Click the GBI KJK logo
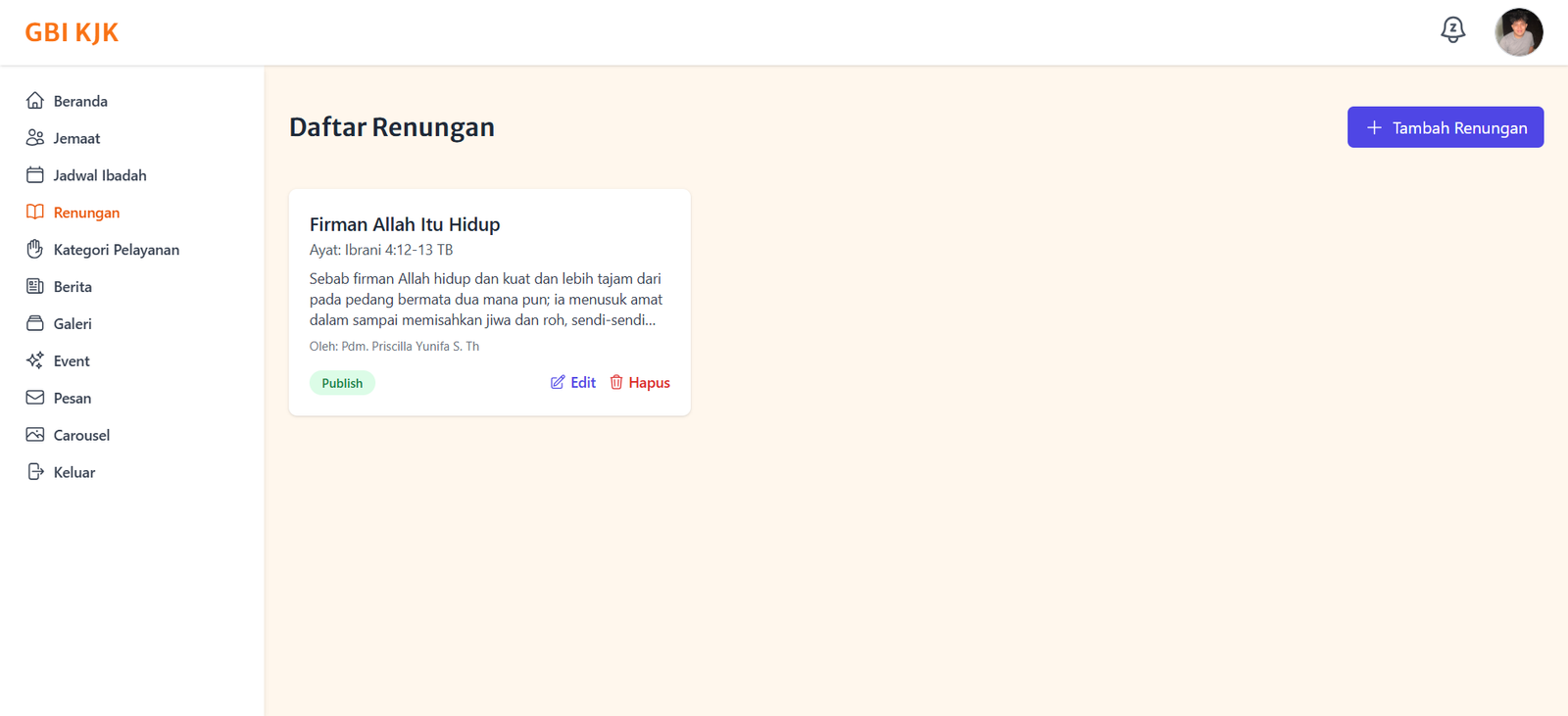Image resolution: width=1568 pixels, height=716 pixels. (x=72, y=32)
